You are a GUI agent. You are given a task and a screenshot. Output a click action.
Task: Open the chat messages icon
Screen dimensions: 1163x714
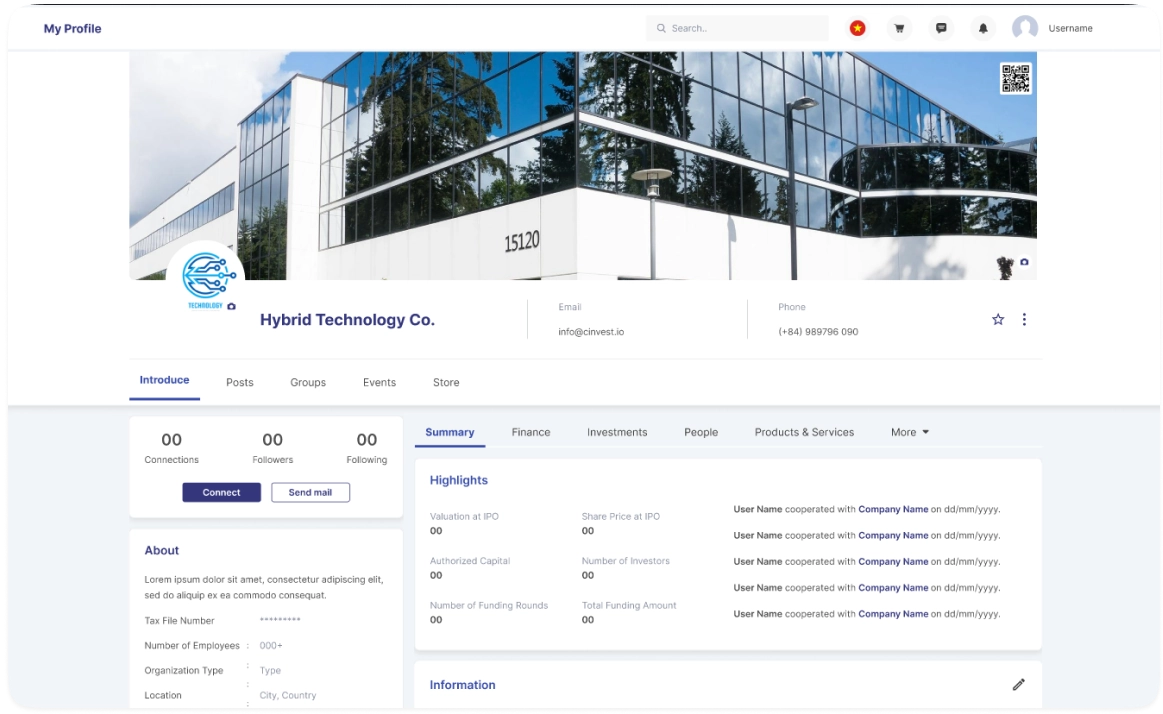pyautogui.click(x=941, y=28)
